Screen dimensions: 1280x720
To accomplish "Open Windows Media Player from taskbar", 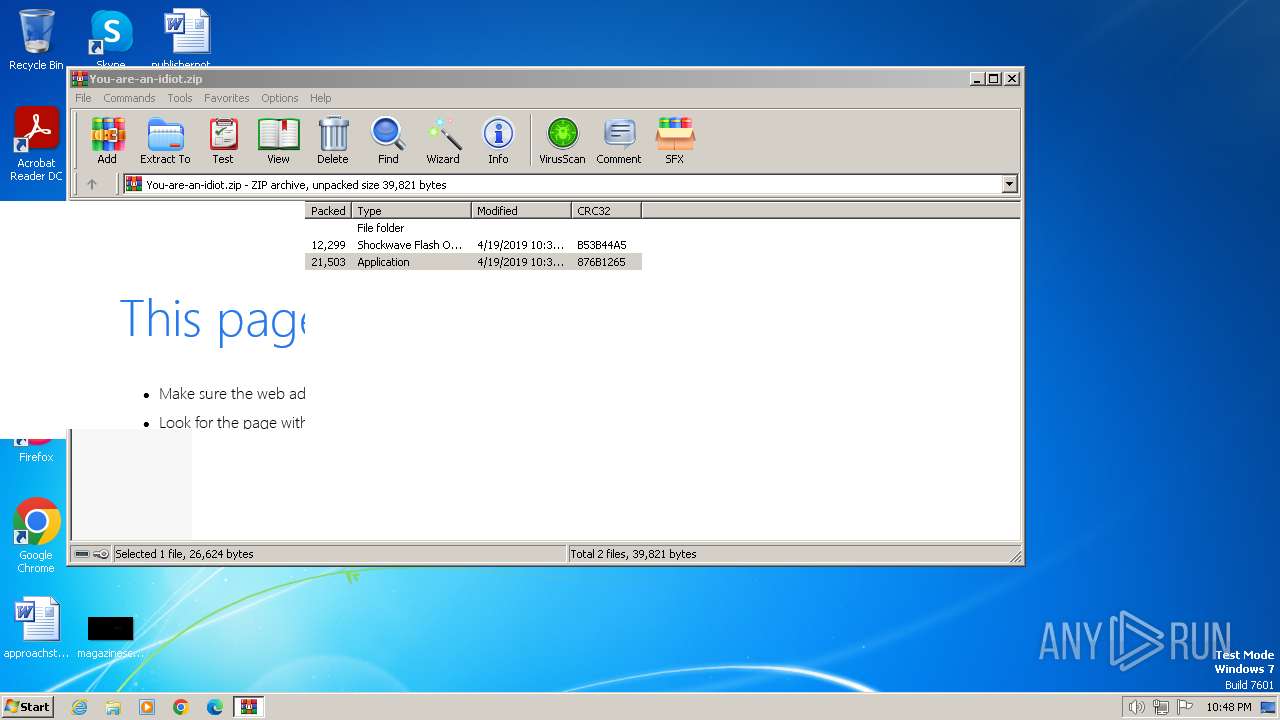I will point(147,707).
